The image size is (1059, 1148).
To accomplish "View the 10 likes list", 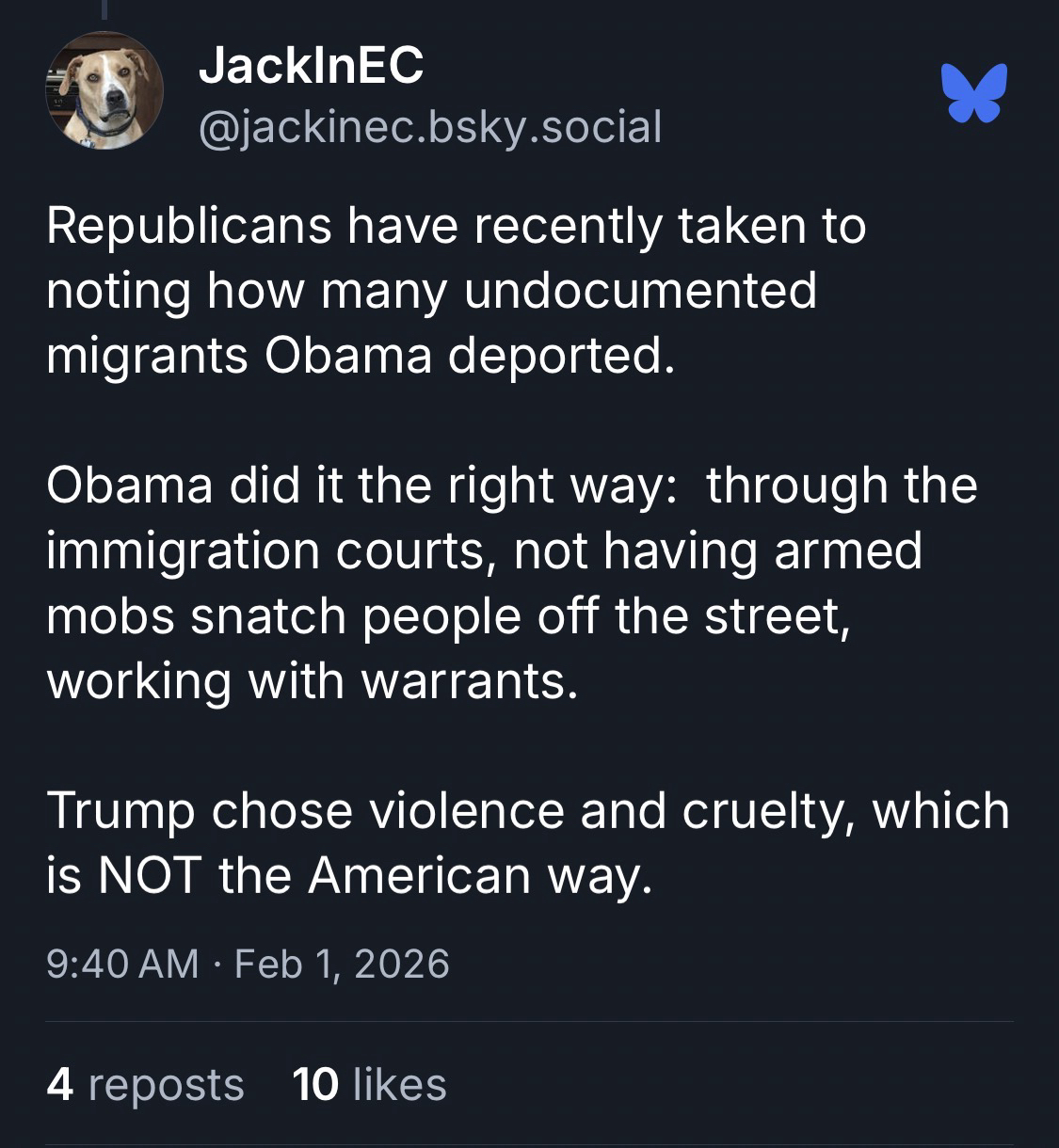I will point(369,1084).
